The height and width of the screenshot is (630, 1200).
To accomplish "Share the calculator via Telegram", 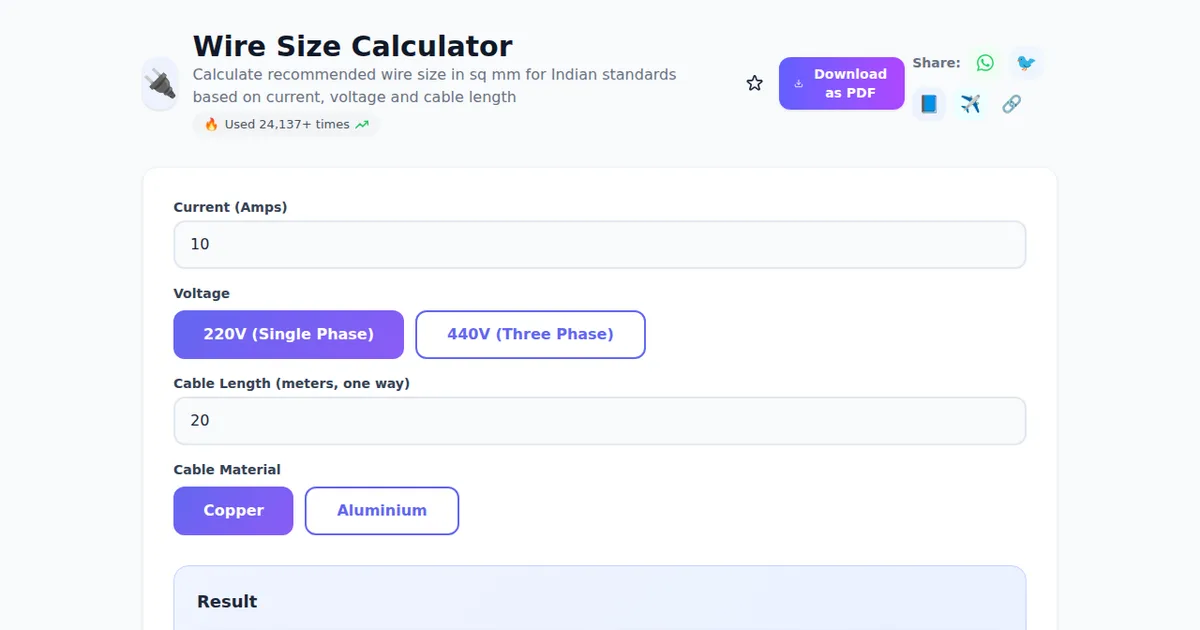I will (x=969, y=103).
